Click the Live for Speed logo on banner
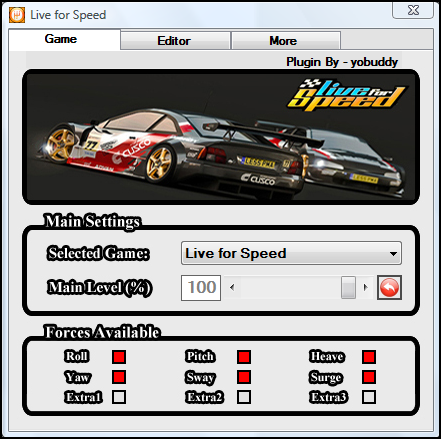The image size is (441, 439). (x=347, y=95)
